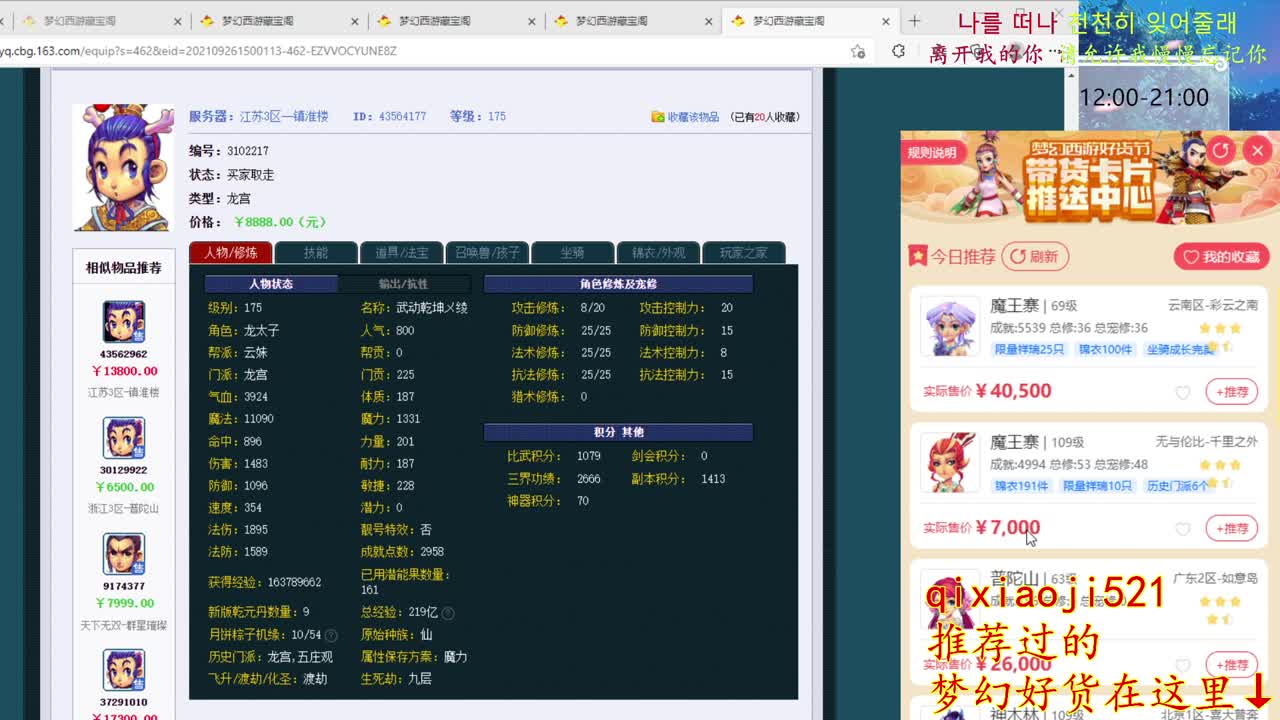Open the 锦衣/外观 tab

[658, 253]
